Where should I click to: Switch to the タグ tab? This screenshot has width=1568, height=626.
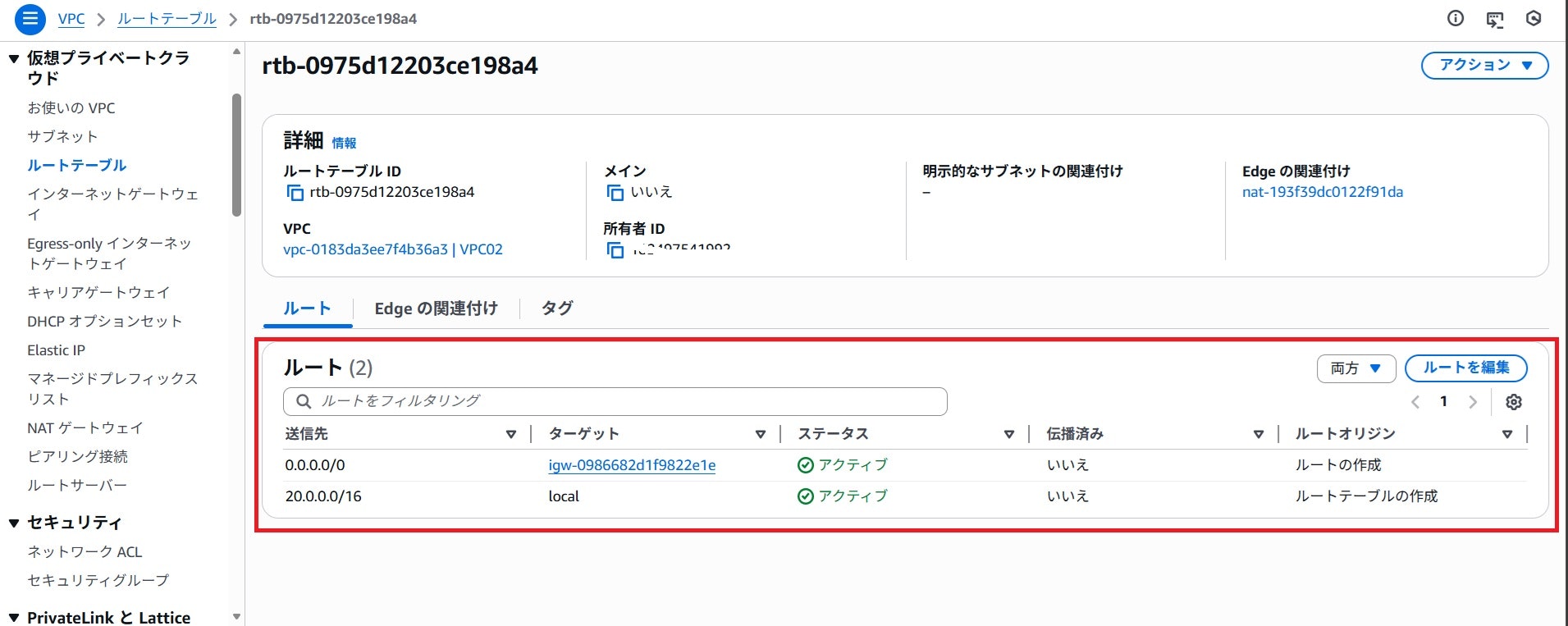click(557, 308)
